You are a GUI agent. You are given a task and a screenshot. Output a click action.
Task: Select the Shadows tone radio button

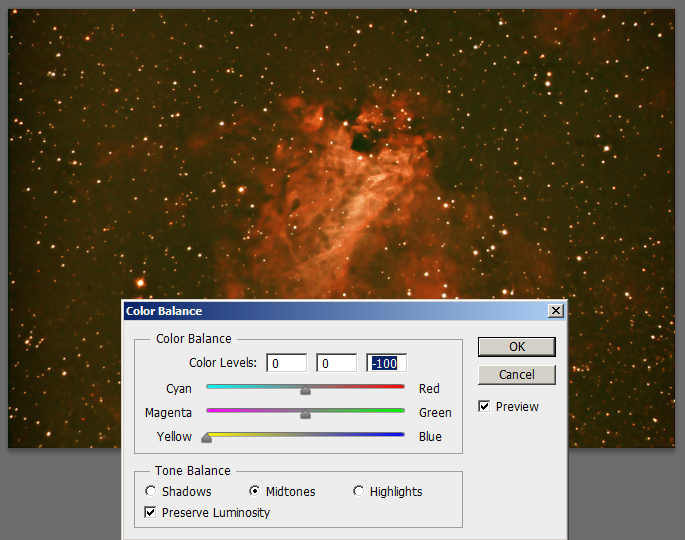[x=151, y=491]
